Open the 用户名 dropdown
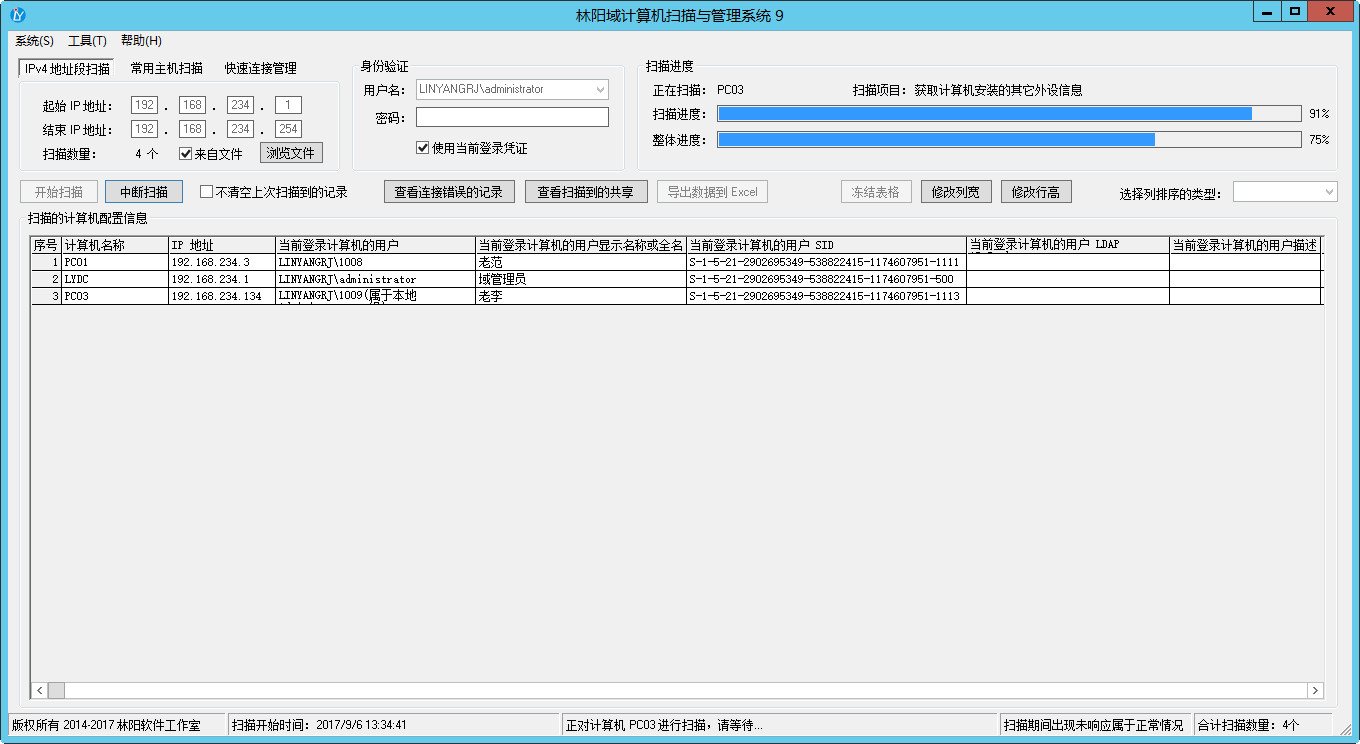This screenshot has width=1360, height=744. [601, 89]
